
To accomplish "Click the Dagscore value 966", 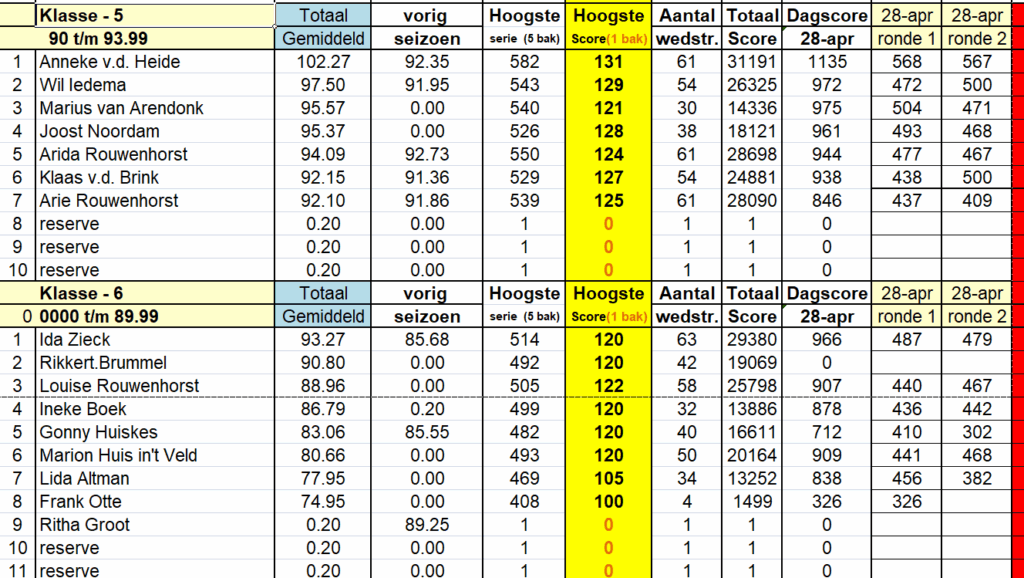I will tap(826, 340).
